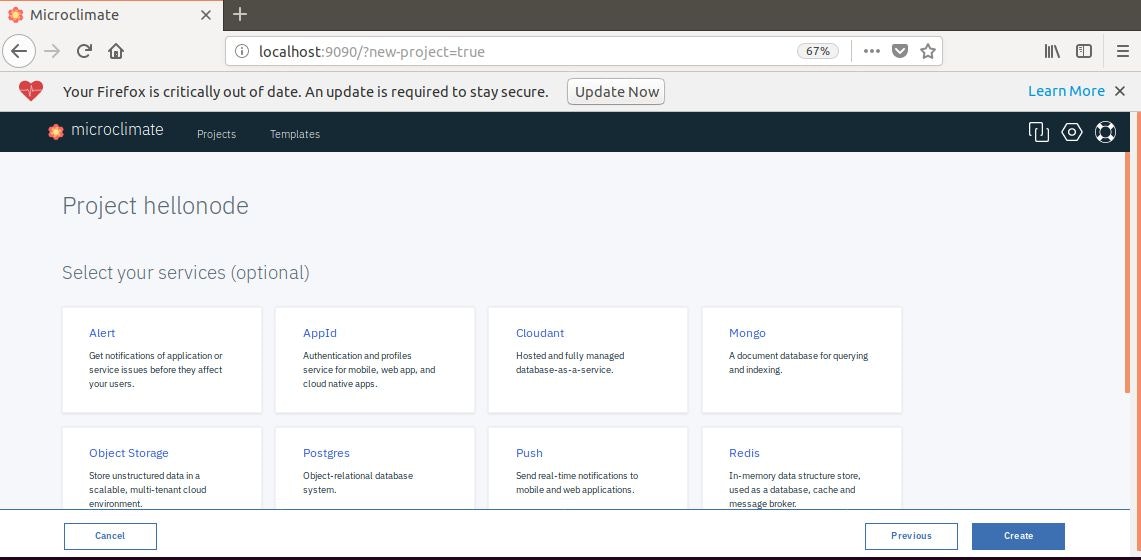The width and height of the screenshot is (1141, 560).
Task: Select the Microclimate browser tab
Action: 109,15
